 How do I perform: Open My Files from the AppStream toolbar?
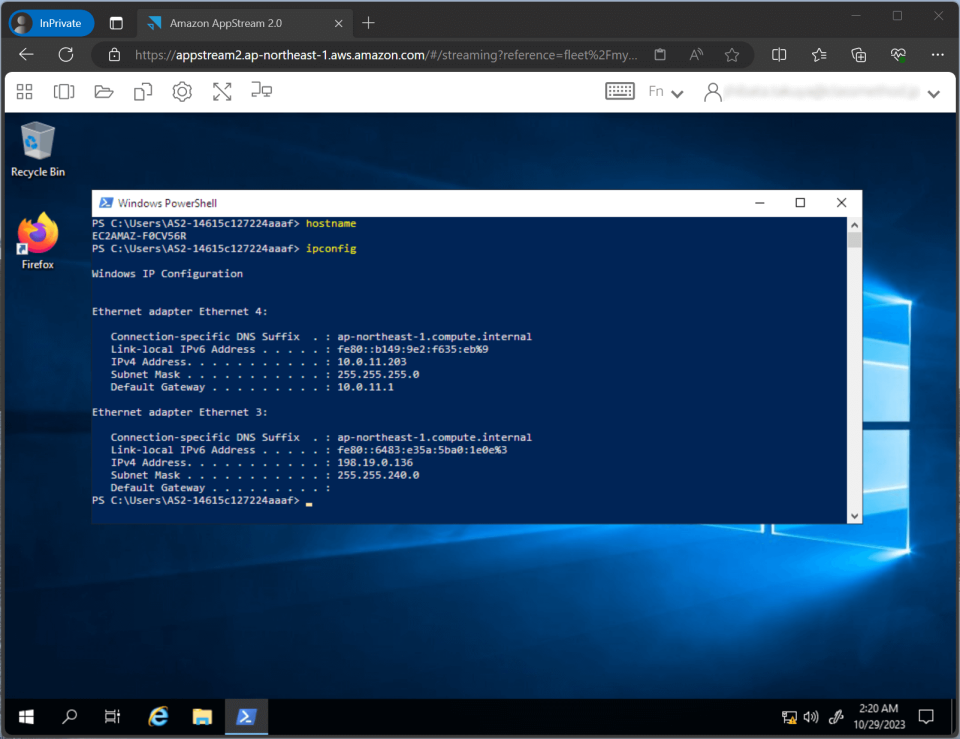click(103, 91)
